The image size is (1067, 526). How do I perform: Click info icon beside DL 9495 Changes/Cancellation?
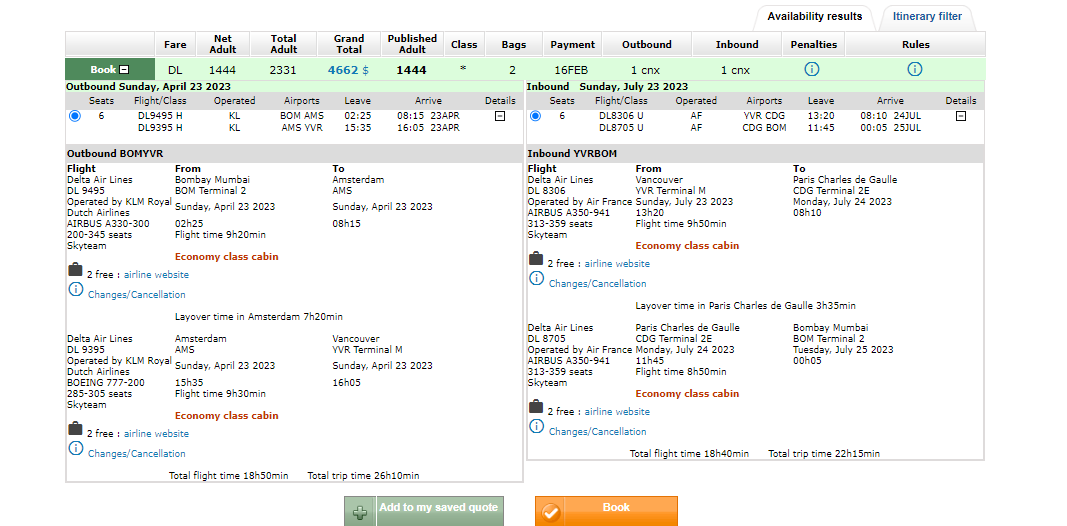click(75, 290)
